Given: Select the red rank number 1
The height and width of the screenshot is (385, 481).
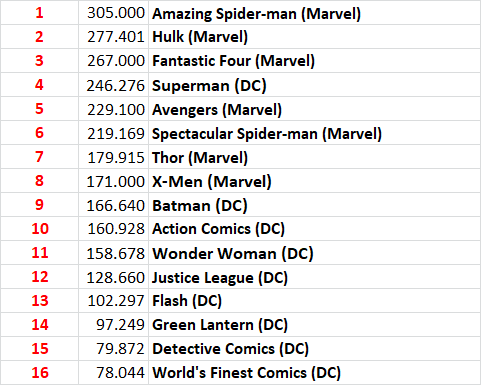Looking at the screenshot, I should pyautogui.click(x=39, y=13).
